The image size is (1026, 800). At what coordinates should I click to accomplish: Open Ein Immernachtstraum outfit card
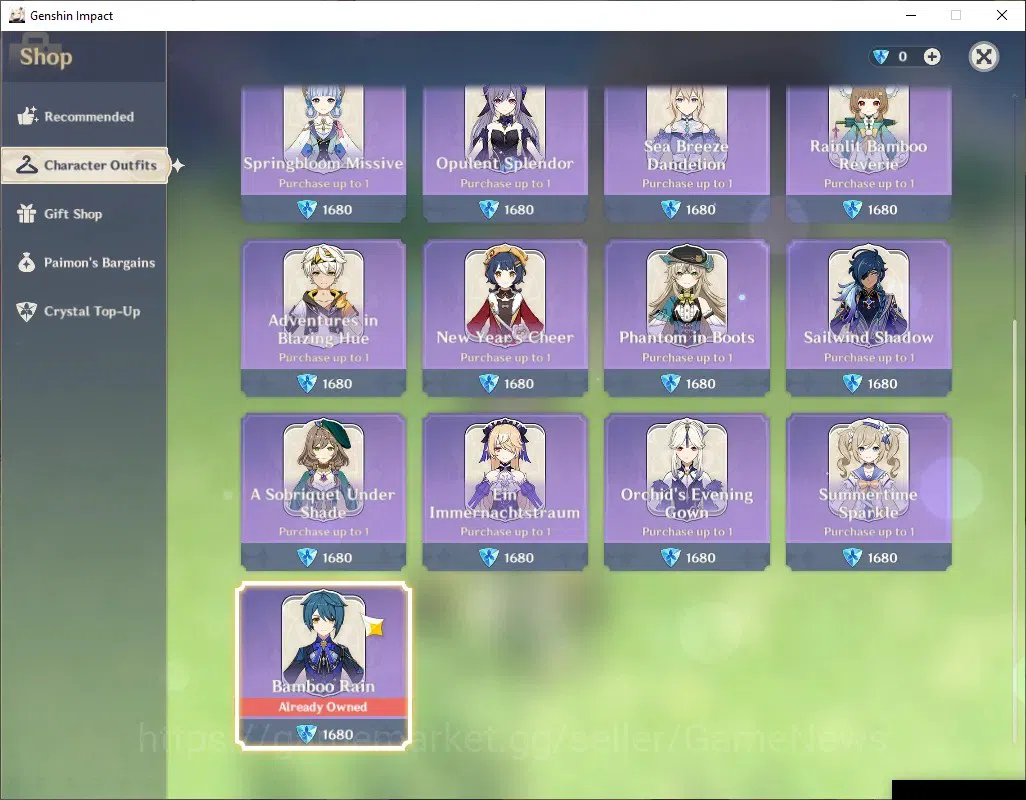tap(505, 492)
